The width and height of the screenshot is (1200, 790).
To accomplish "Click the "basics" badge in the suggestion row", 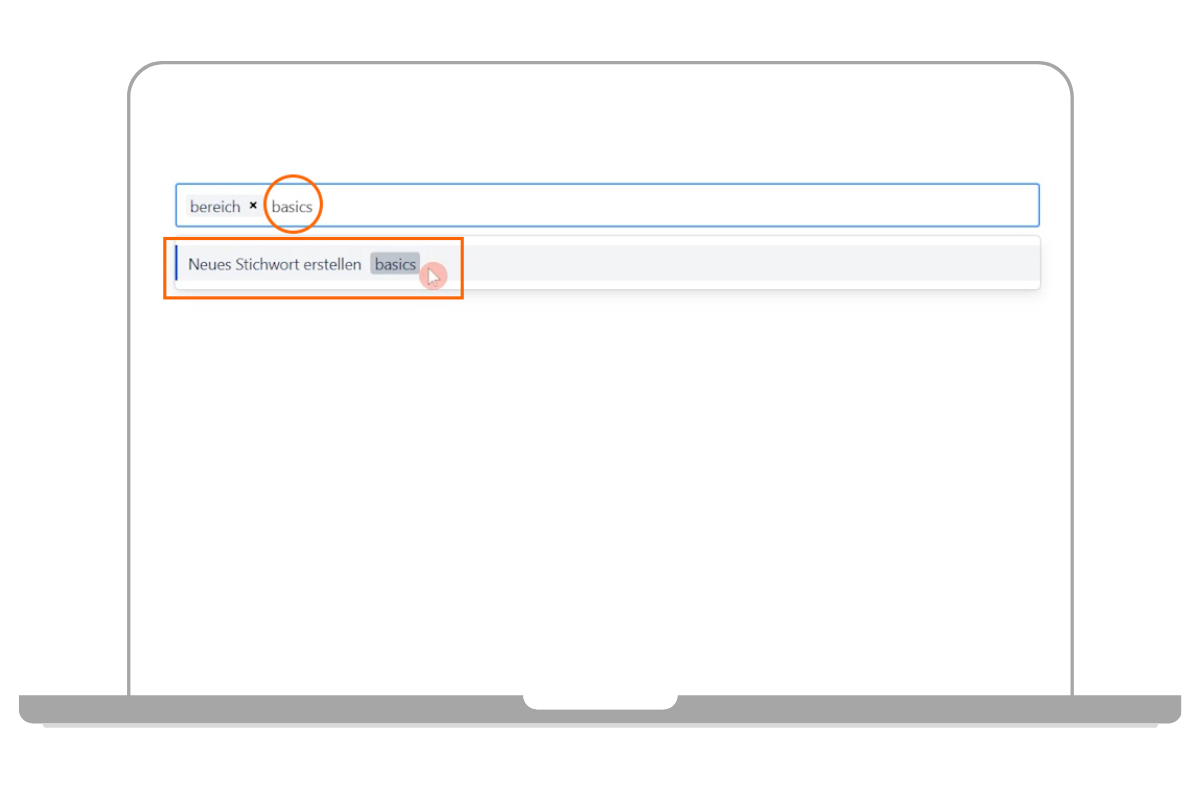I will 395,264.
